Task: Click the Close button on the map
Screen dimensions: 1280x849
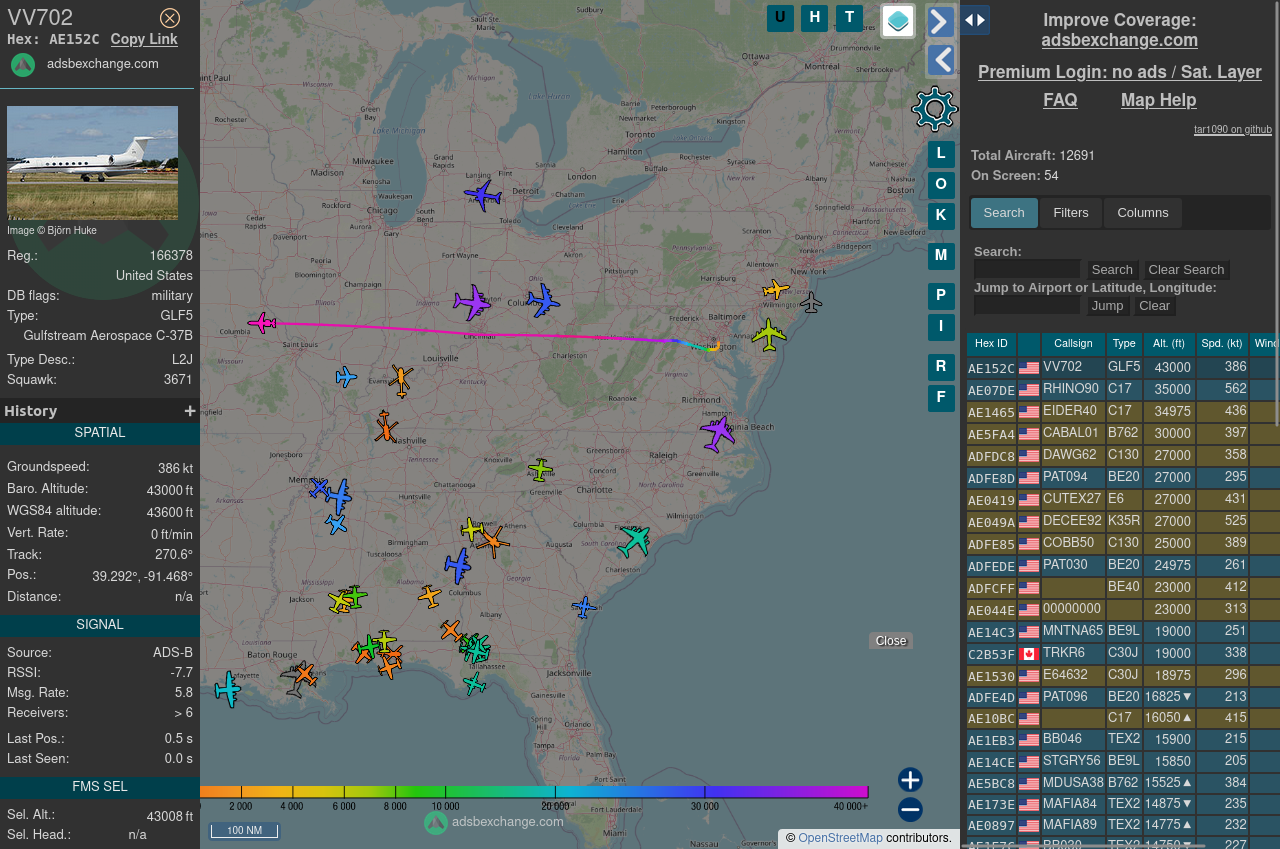Action: [891, 641]
